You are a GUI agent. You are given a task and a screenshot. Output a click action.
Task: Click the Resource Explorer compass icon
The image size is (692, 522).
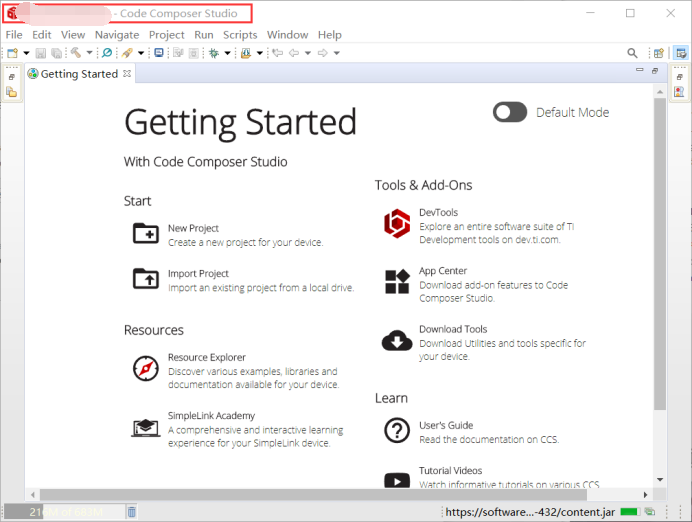point(146,368)
